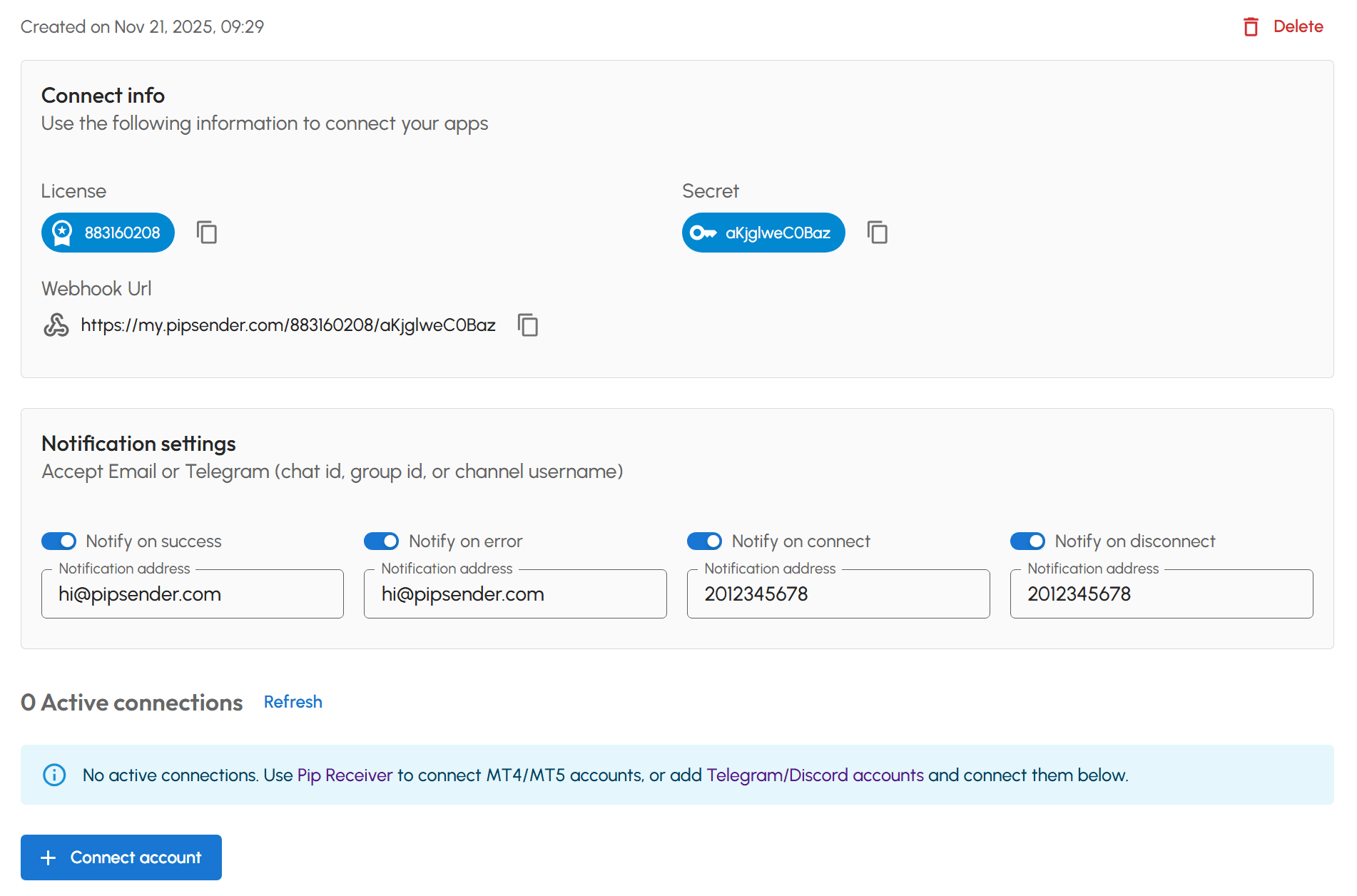Copy the webhook URL to clipboard
Viewport: 1357px width, 896px height.
click(527, 325)
